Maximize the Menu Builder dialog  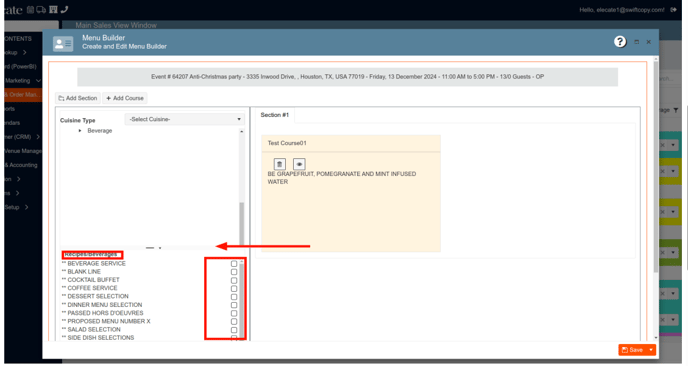coord(637,42)
